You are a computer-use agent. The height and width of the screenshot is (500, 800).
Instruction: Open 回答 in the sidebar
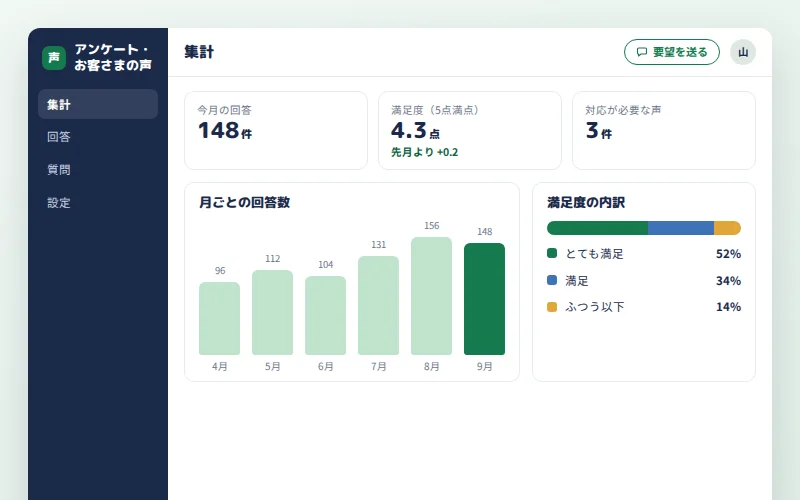coord(98,137)
